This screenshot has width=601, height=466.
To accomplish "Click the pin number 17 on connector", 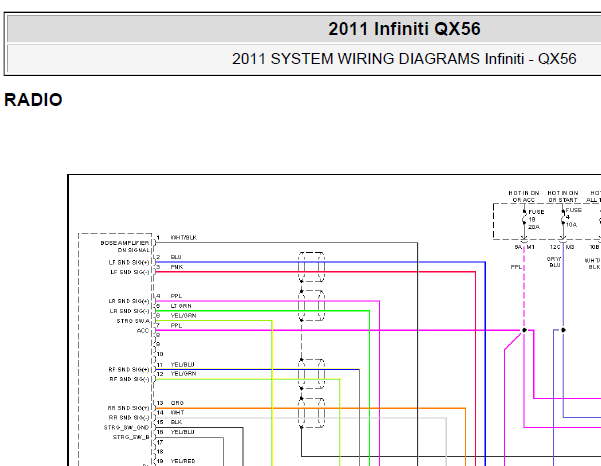I will (x=160, y=442).
